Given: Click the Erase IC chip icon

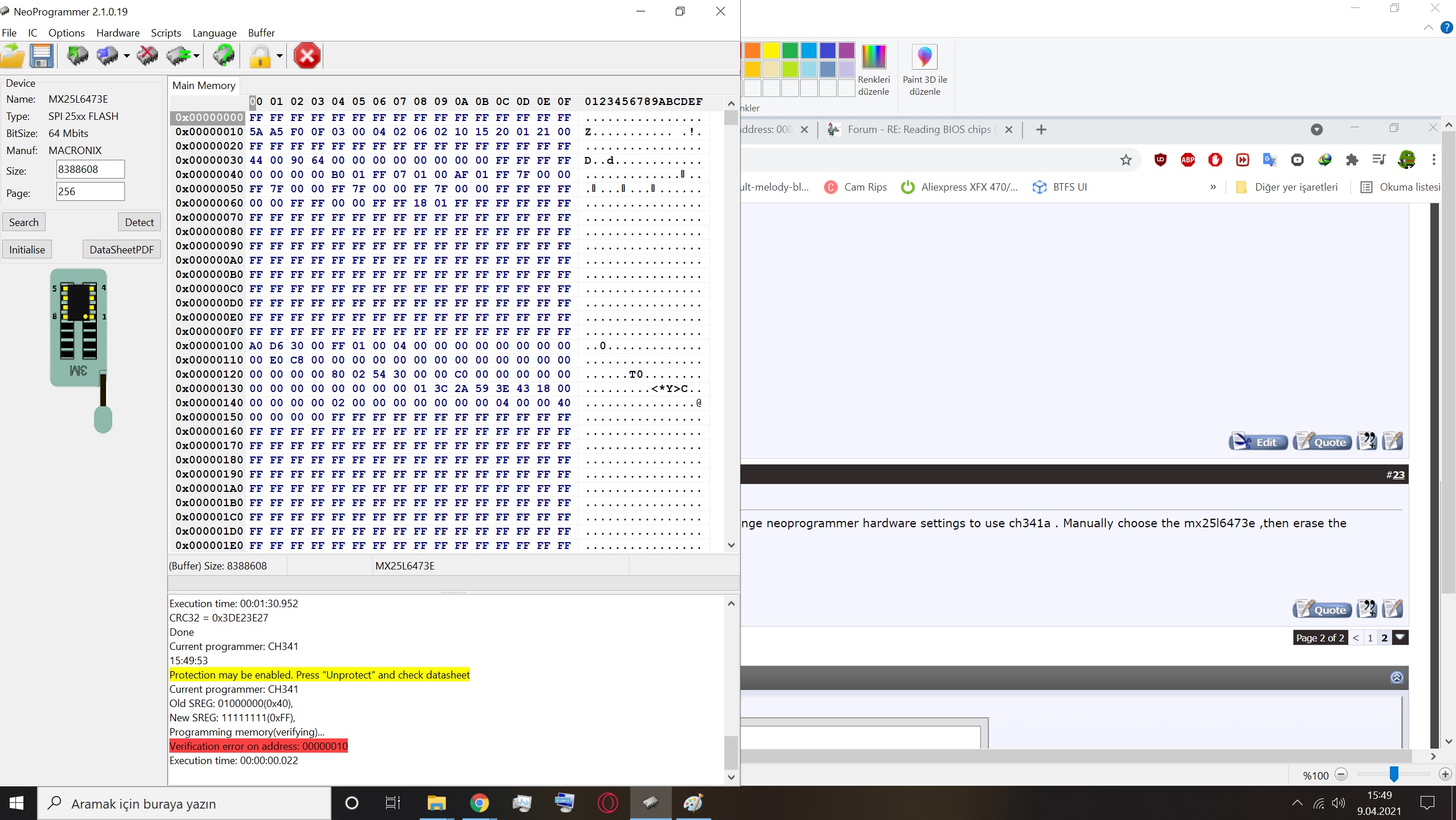Looking at the screenshot, I should click(148, 56).
